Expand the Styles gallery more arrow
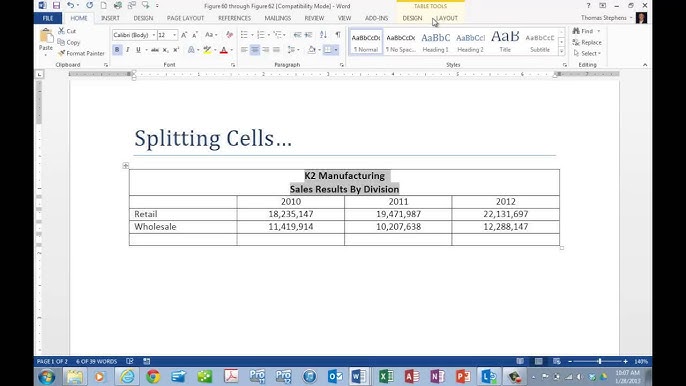 click(x=561, y=52)
